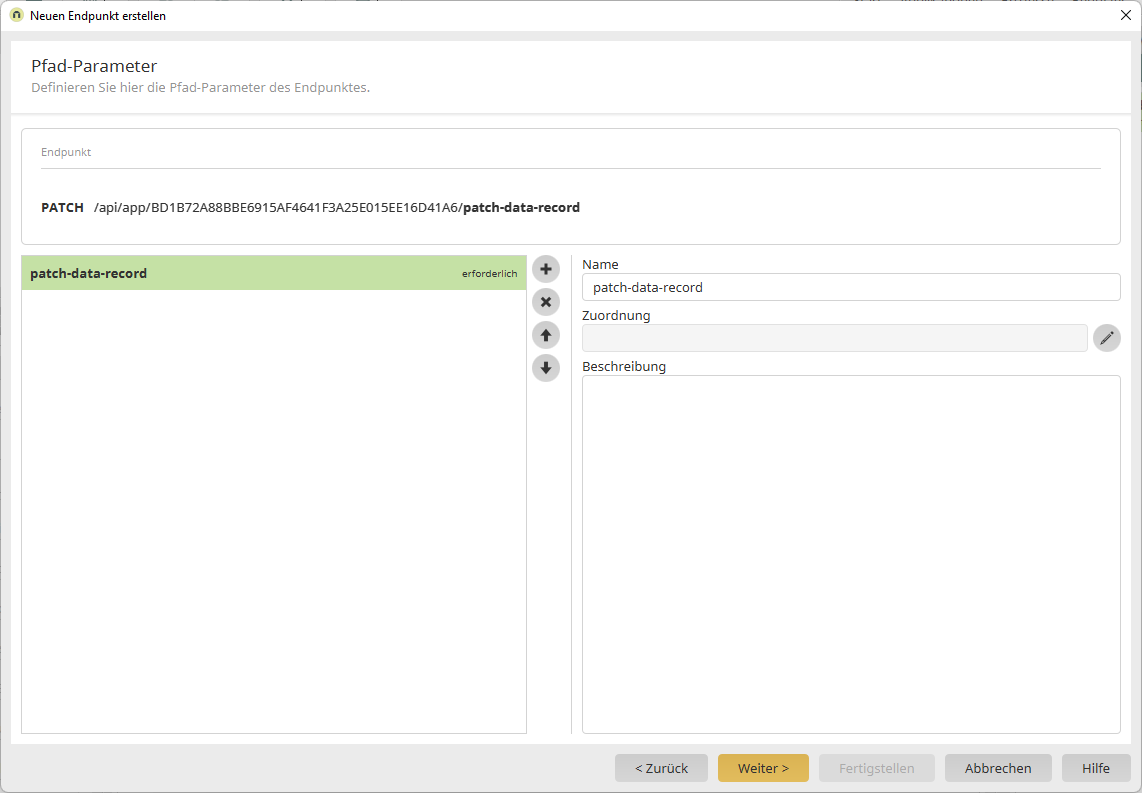Close the Neuen Endpunkt erstellen dialog
This screenshot has height=793, width=1142.
click(1125, 15)
